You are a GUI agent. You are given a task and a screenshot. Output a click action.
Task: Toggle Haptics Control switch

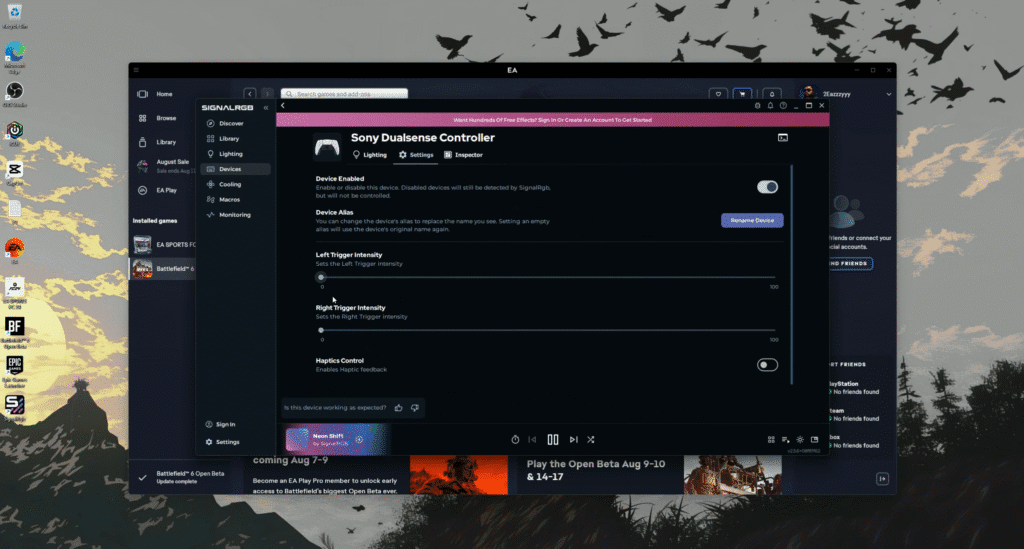(767, 365)
